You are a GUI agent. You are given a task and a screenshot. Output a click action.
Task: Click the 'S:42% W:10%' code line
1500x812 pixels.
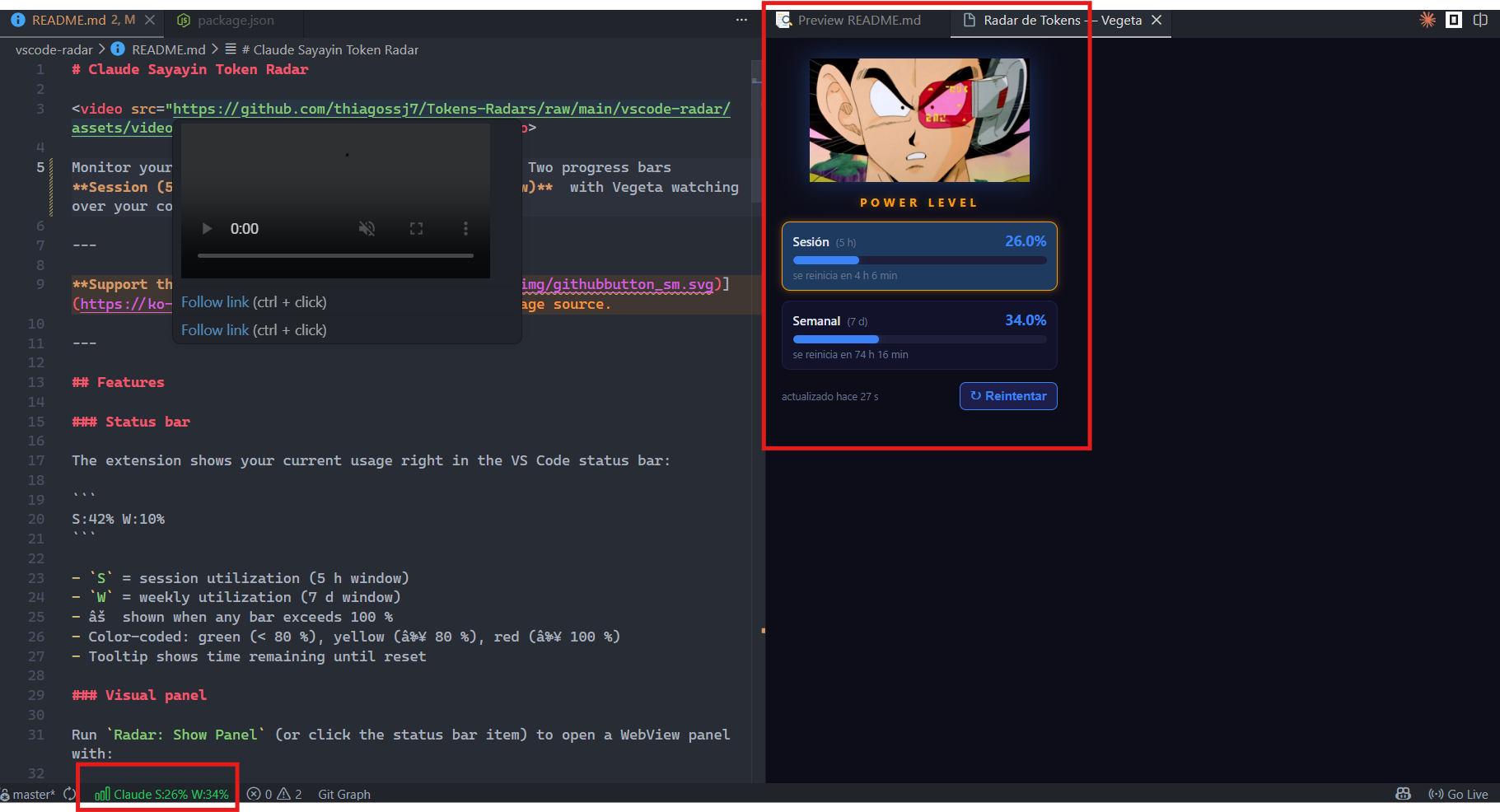point(118,519)
